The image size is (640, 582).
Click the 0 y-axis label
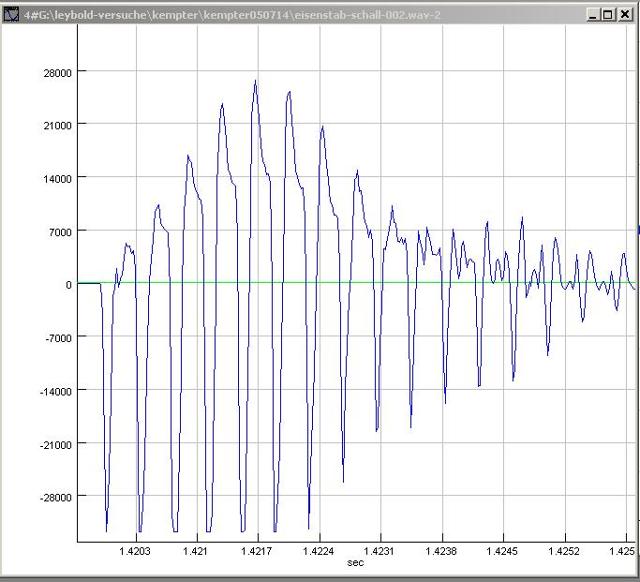(69, 285)
